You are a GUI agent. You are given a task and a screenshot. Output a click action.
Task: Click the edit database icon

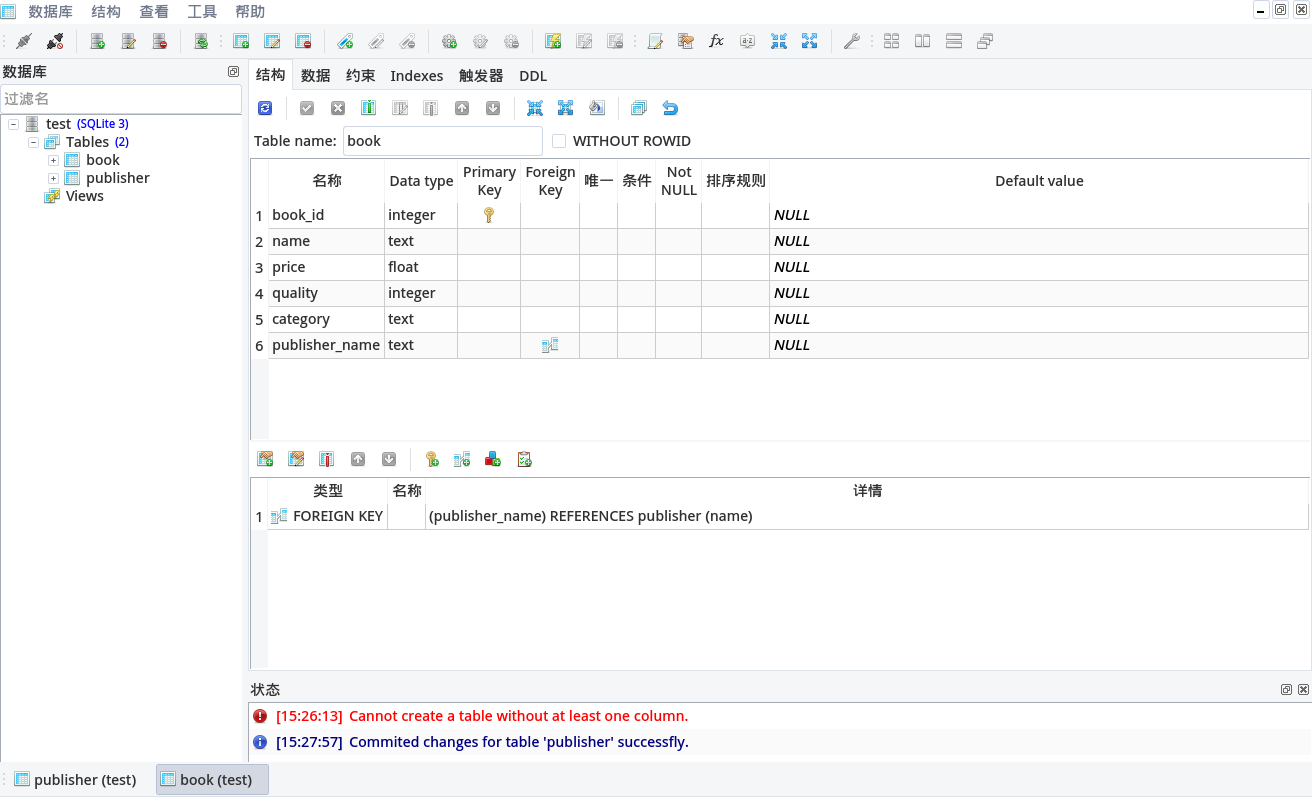(128, 41)
